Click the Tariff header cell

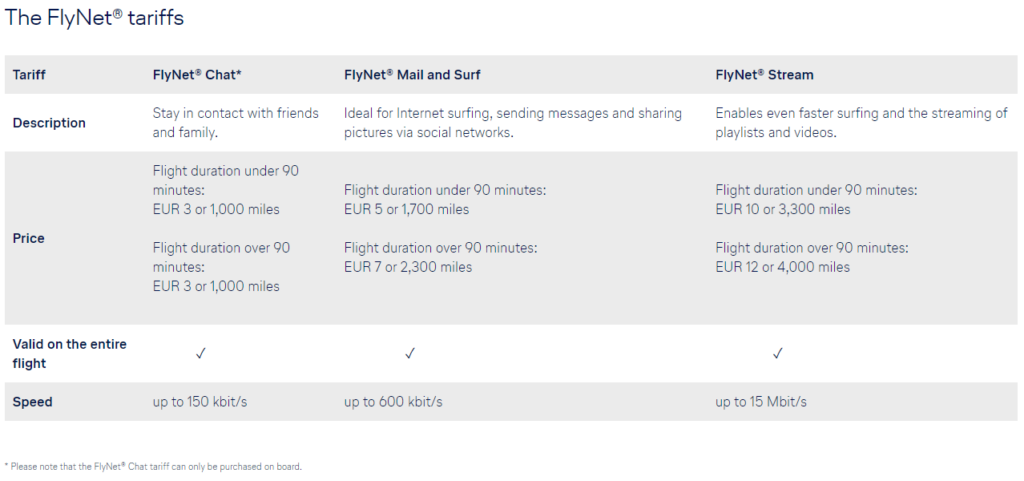pyautogui.click(x=29, y=74)
